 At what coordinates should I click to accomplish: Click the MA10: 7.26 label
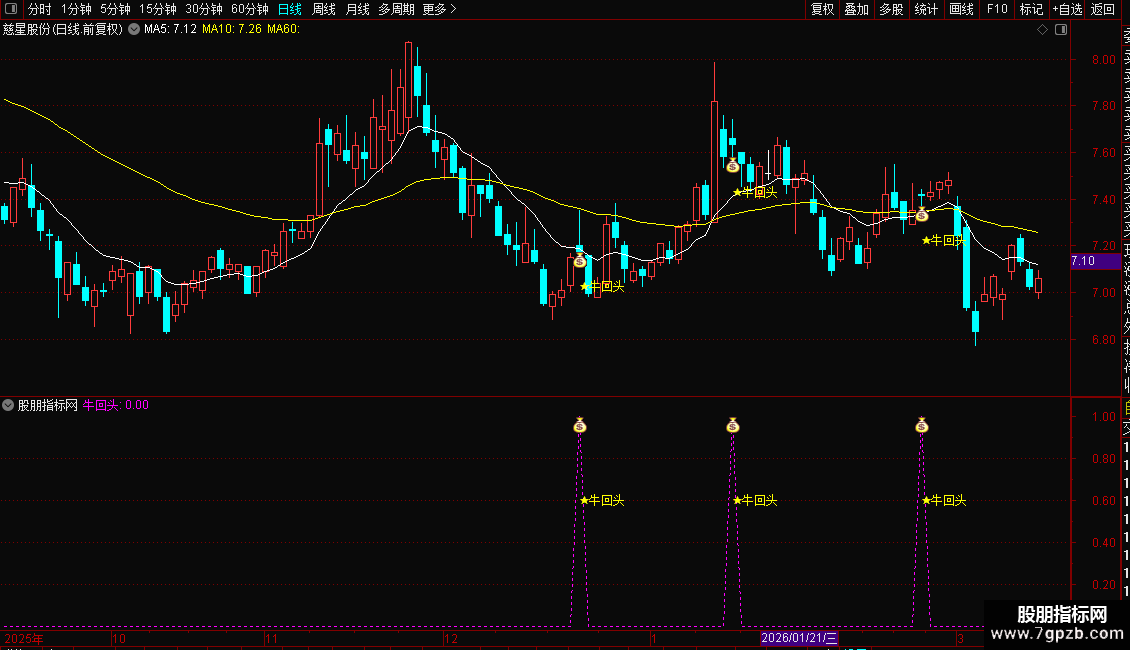tap(231, 29)
